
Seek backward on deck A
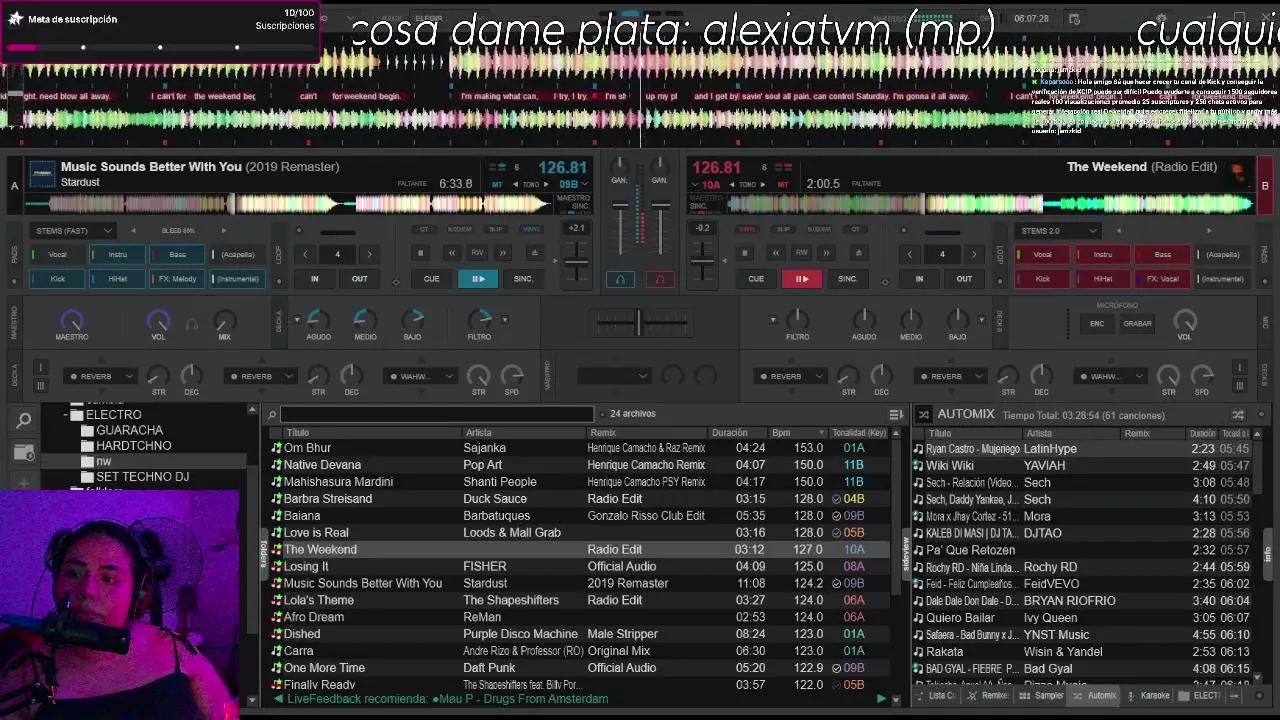(451, 253)
